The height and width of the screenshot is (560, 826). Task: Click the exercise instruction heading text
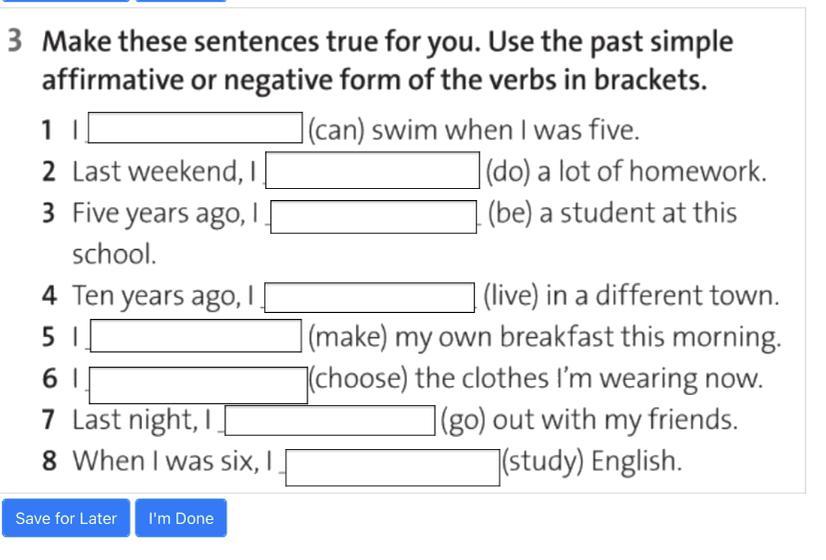point(388,60)
